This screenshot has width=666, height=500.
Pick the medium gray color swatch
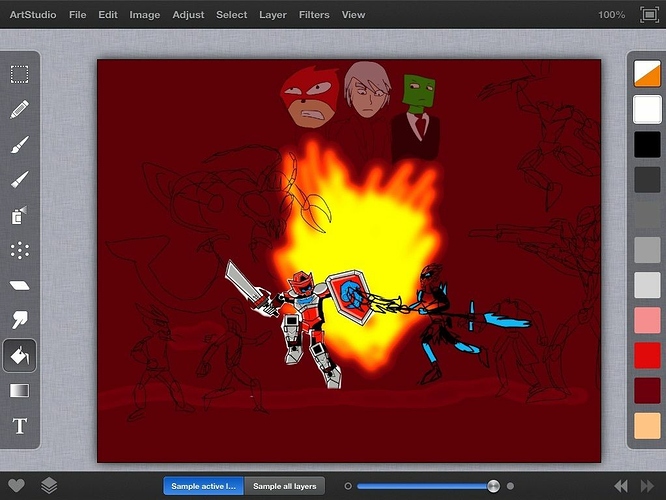click(647, 215)
